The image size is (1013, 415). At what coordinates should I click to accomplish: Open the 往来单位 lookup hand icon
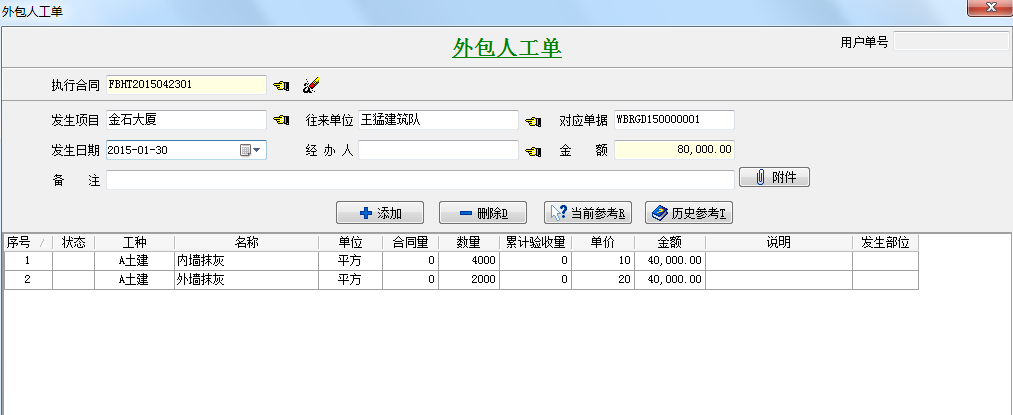533,121
